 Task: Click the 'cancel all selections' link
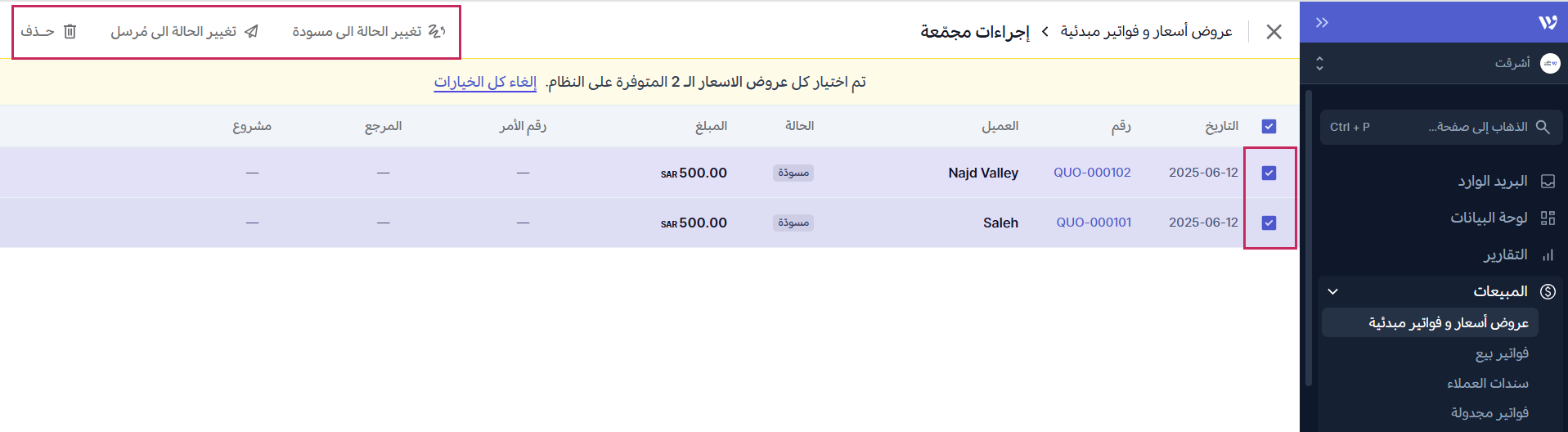pyautogui.click(x=485, y=82)
